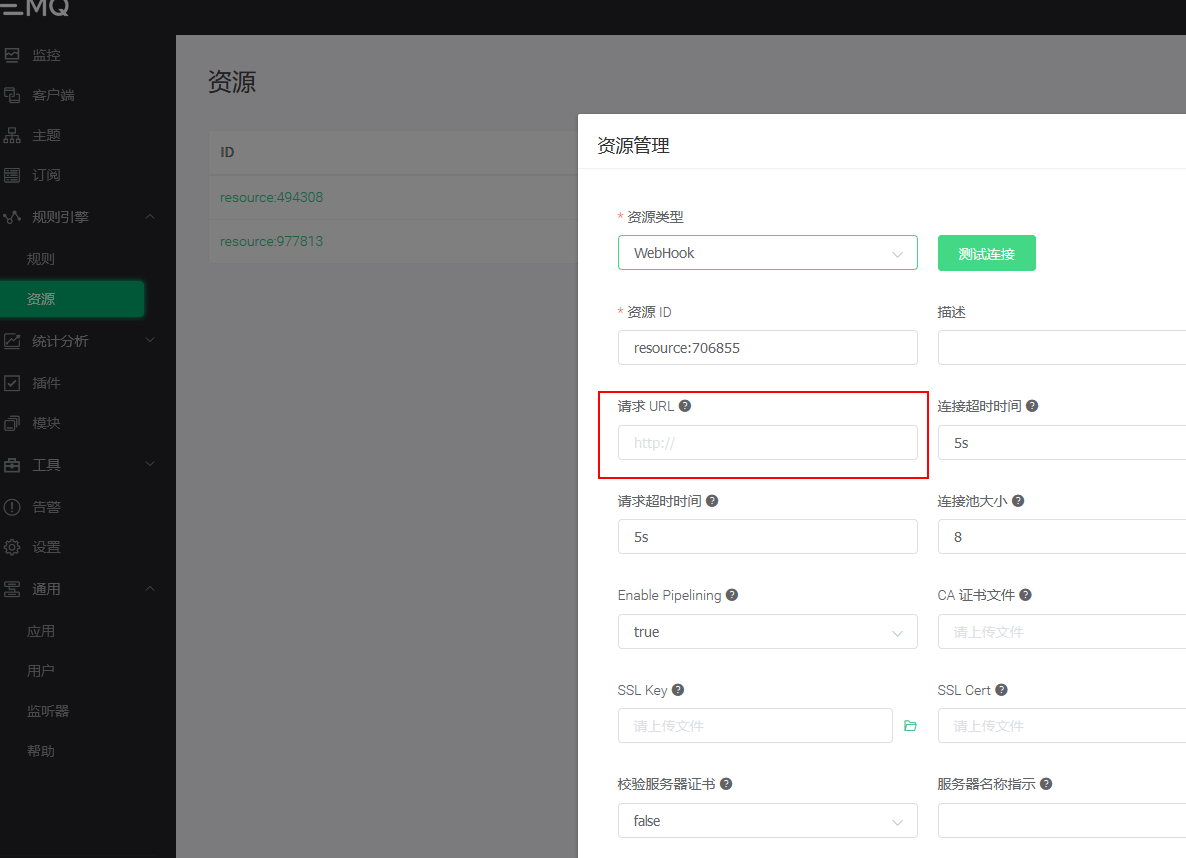
Task: Click the help icon beside 校验服务器证书
Action: 726,784
